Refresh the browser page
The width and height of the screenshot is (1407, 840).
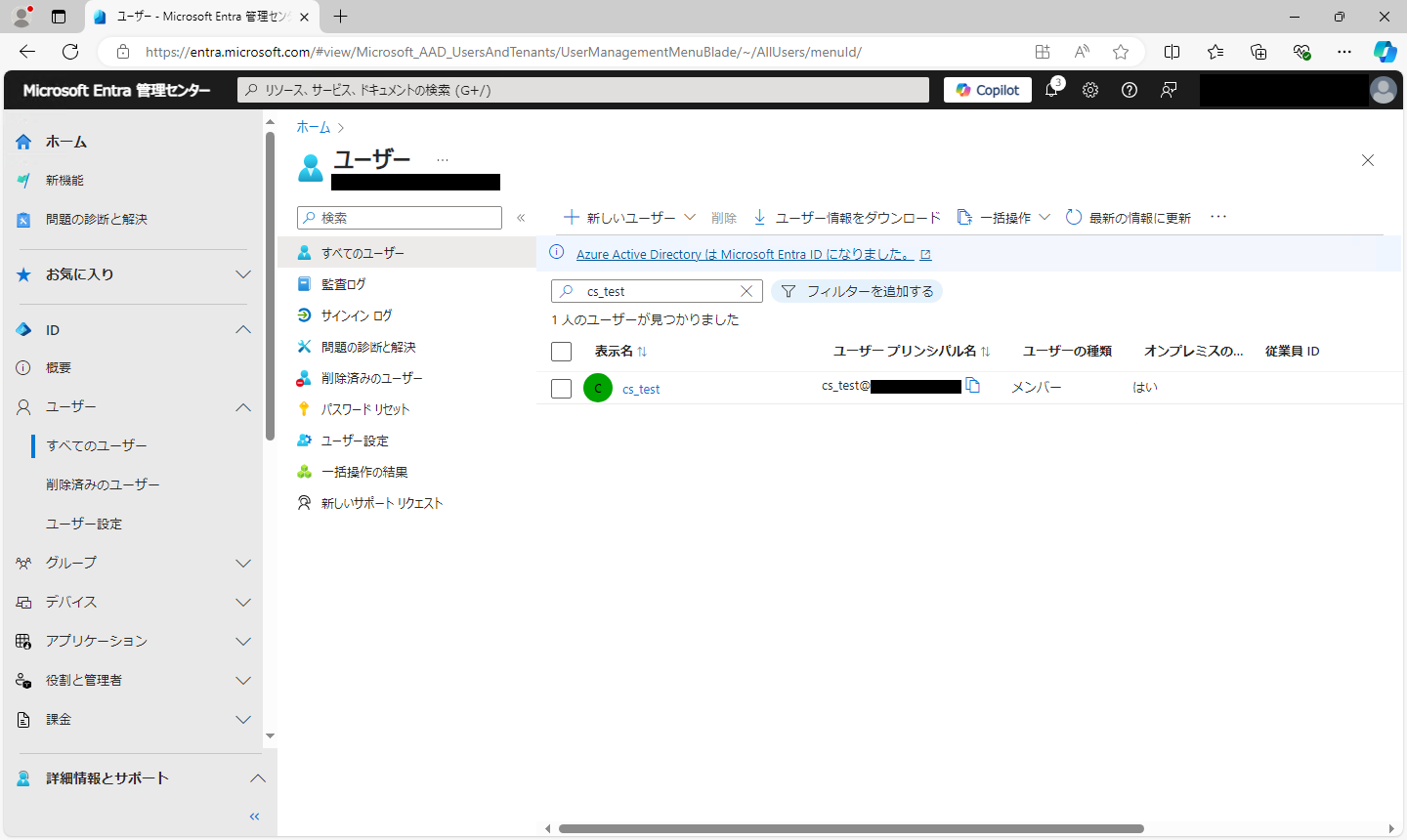(x=70, y=52)
